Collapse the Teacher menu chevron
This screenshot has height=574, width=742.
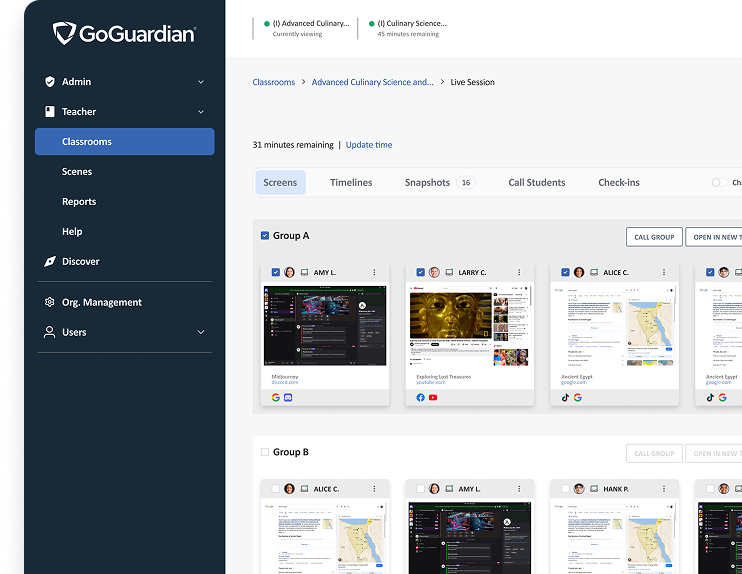tap(201, 112)
